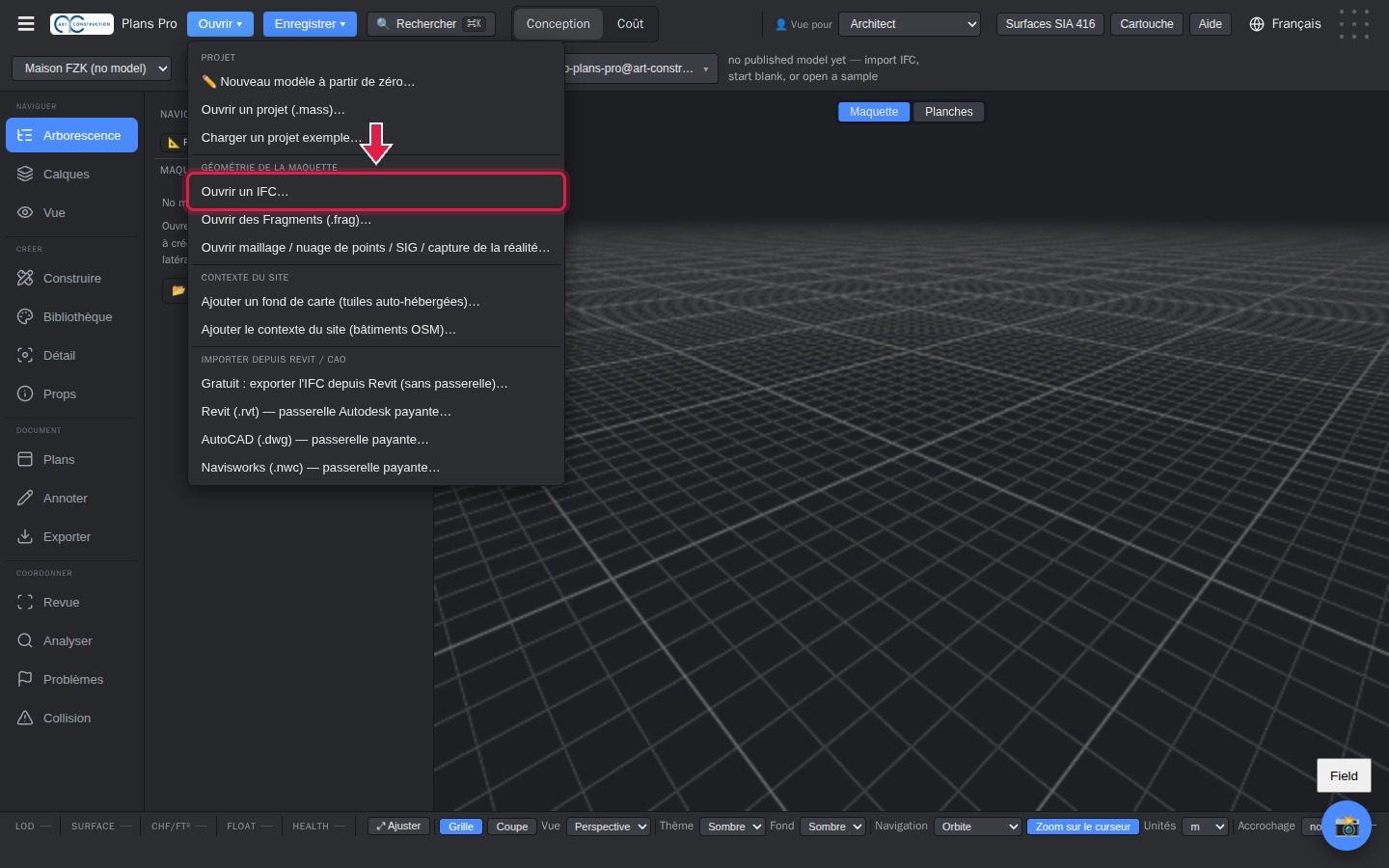Select Ajouter le contexte du site
Viewport: 1389px width, 868px height.
click(376, 330)
